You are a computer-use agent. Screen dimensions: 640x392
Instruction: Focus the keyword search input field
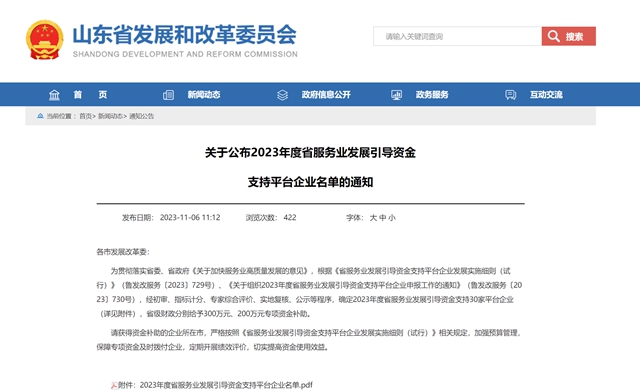pos(458,36)
